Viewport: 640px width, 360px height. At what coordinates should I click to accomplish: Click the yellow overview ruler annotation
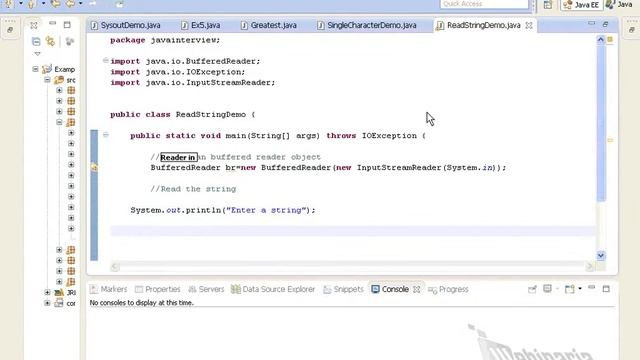pyautogui.click(x=610, y=140)
